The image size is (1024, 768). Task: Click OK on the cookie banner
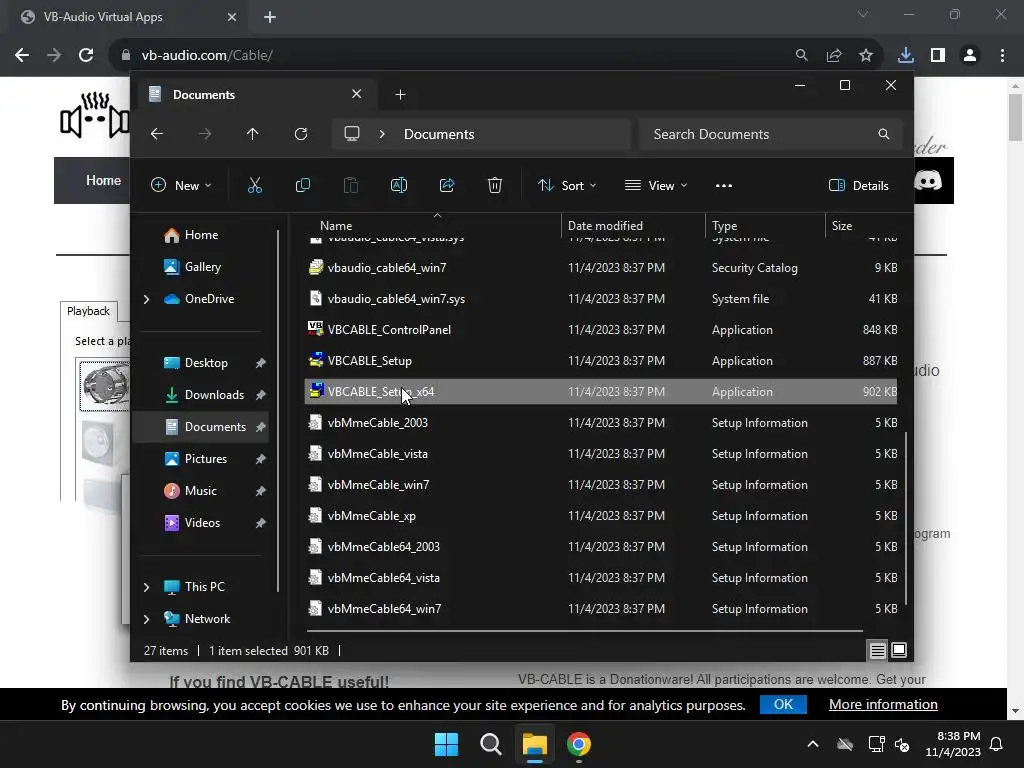point(783,704)
